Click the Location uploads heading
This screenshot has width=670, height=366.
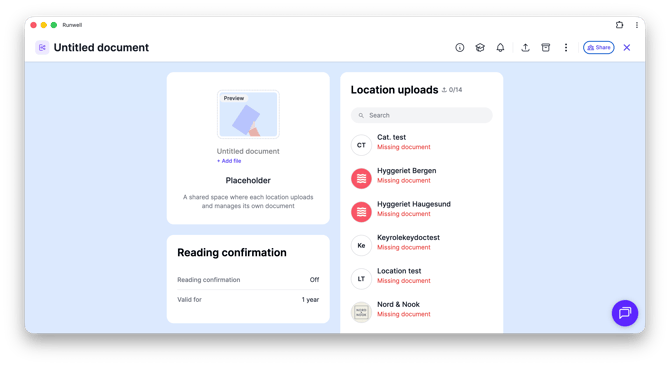[x=394, y=90]
